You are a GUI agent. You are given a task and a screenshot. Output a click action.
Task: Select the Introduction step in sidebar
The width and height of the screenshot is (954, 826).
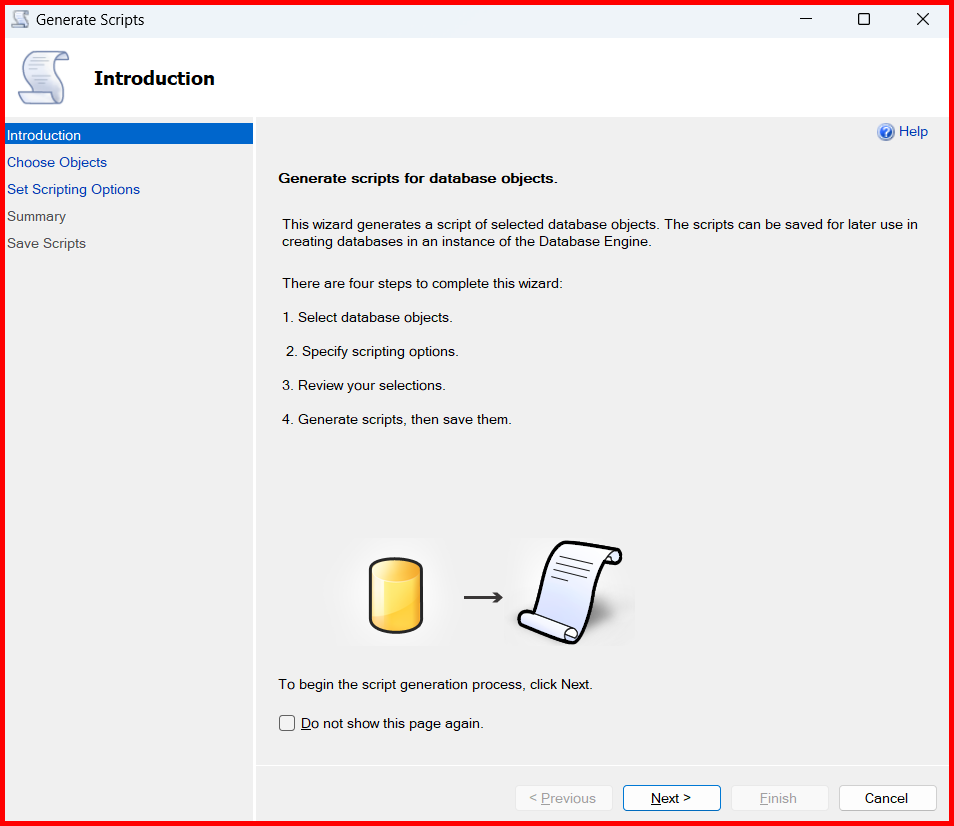[44, 135]
